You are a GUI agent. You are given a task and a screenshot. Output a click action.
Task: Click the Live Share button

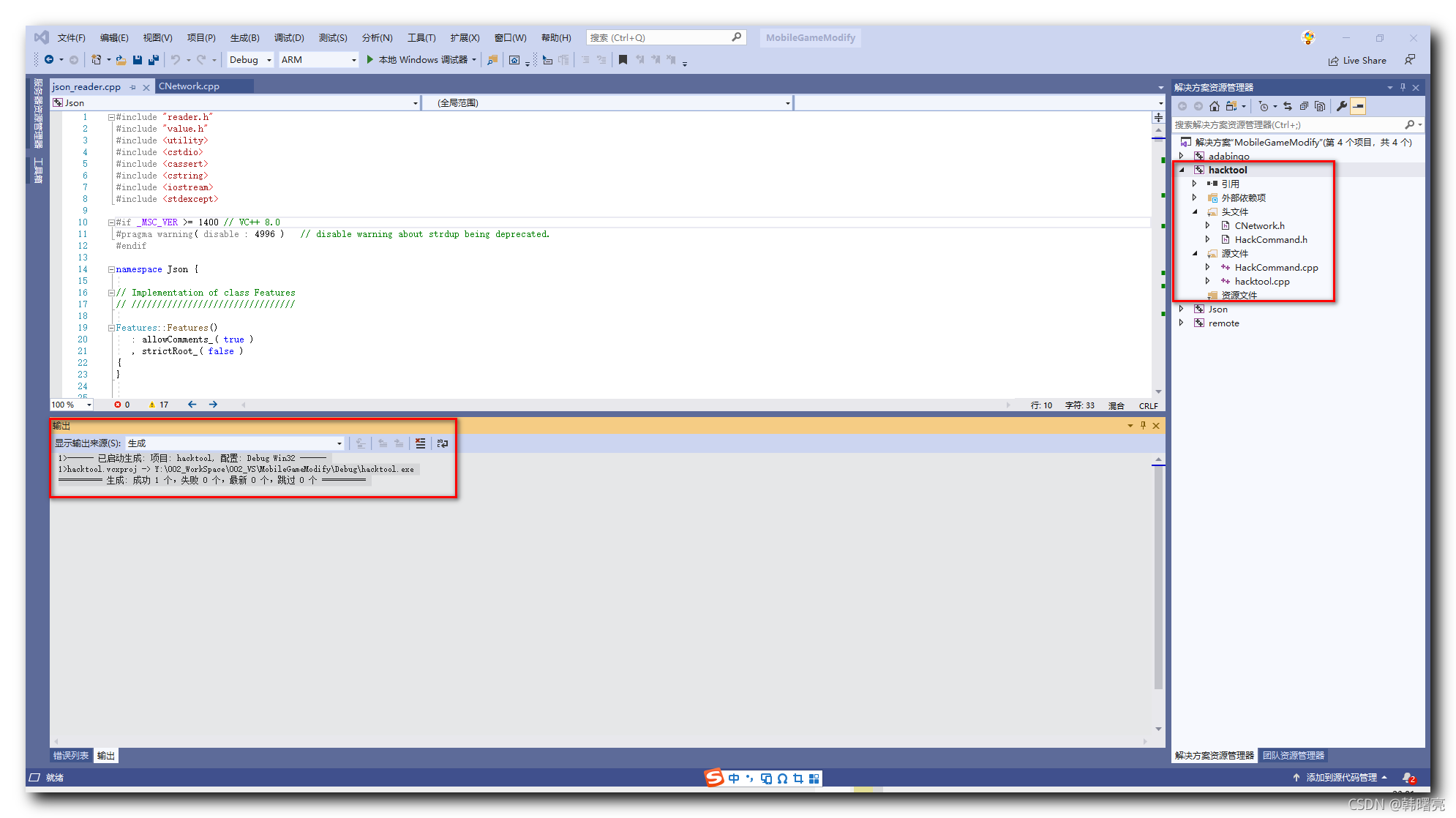coord(1357,61)
